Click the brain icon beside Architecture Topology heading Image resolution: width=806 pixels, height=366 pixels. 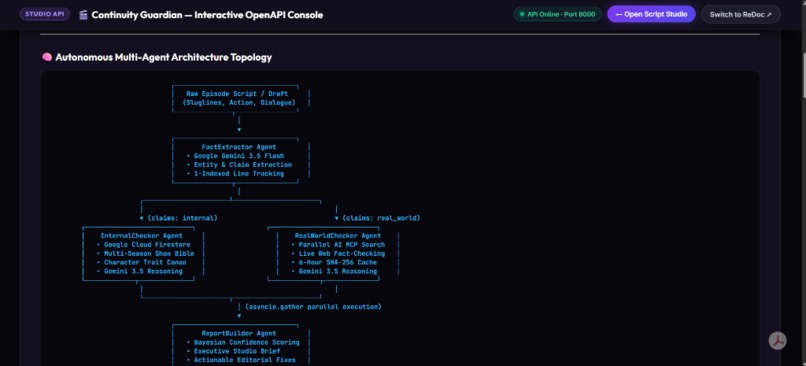[x=47, y=57]
